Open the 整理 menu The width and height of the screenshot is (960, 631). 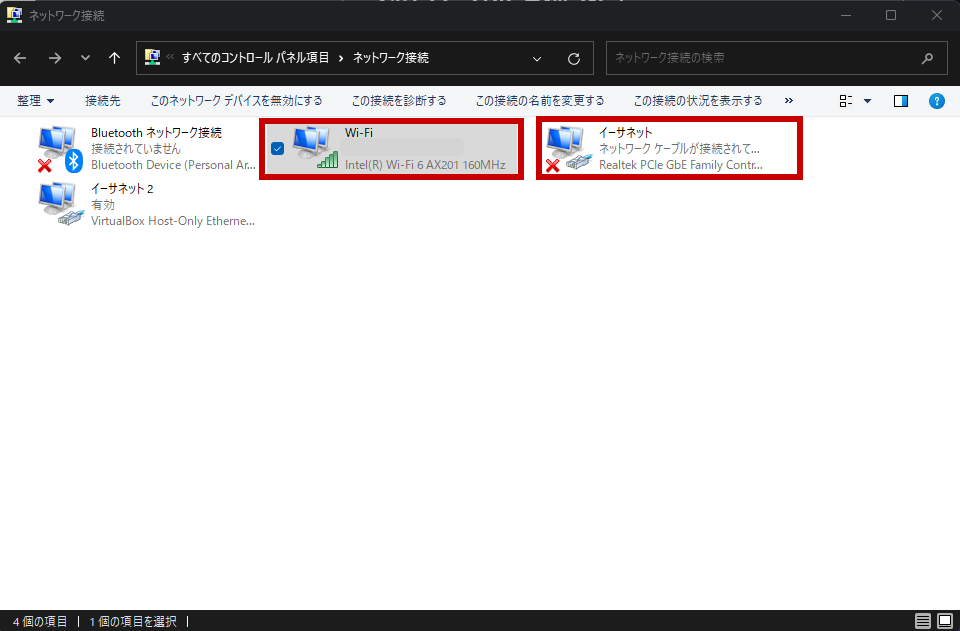36,101
